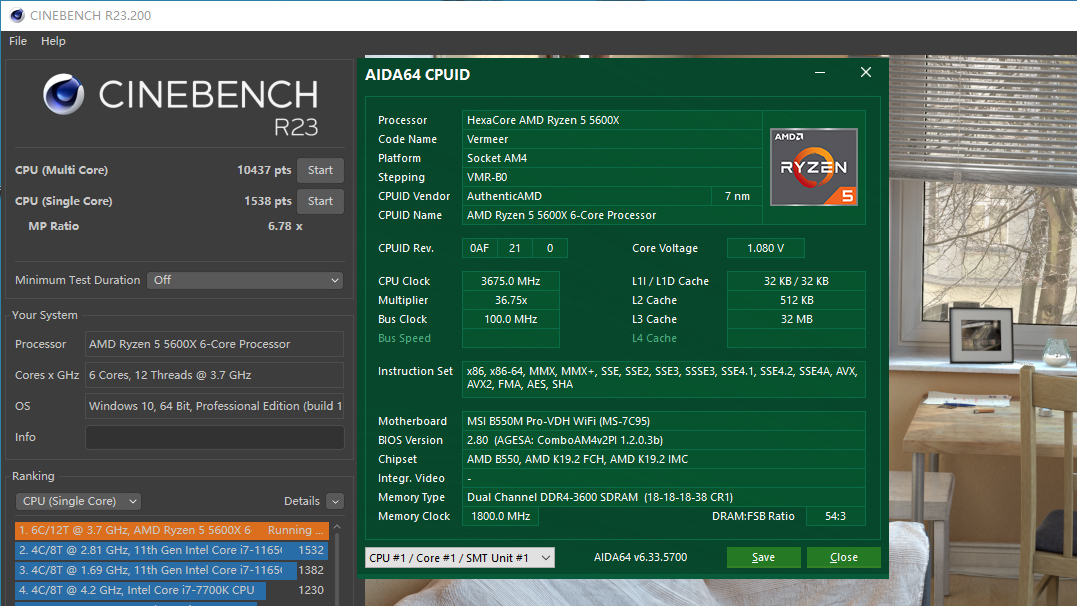Click the AMD Ryzen 5 logo badge

tap(814, 167)
